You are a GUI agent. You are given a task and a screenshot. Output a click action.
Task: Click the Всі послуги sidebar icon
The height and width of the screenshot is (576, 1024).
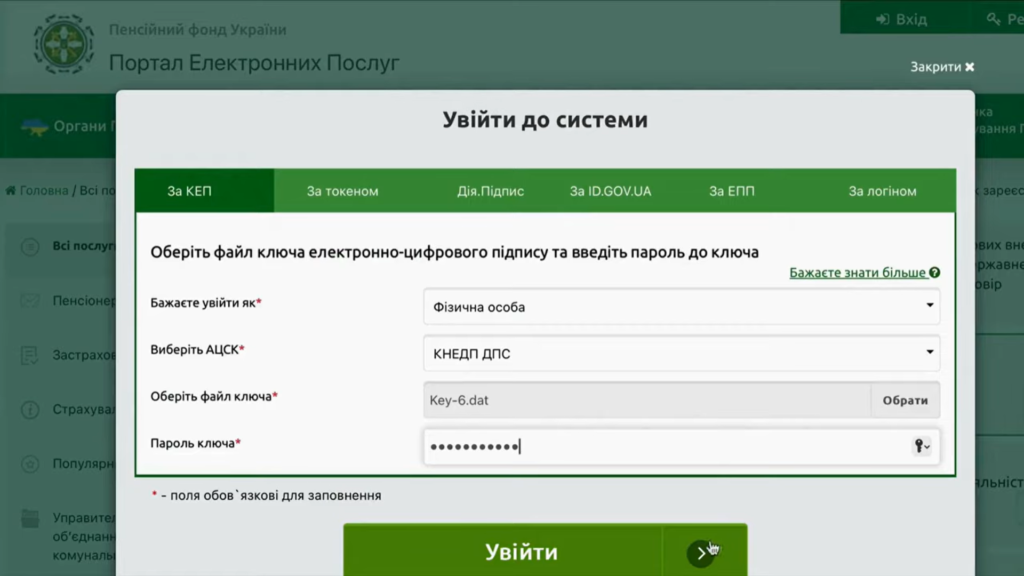tap(30, 246)
